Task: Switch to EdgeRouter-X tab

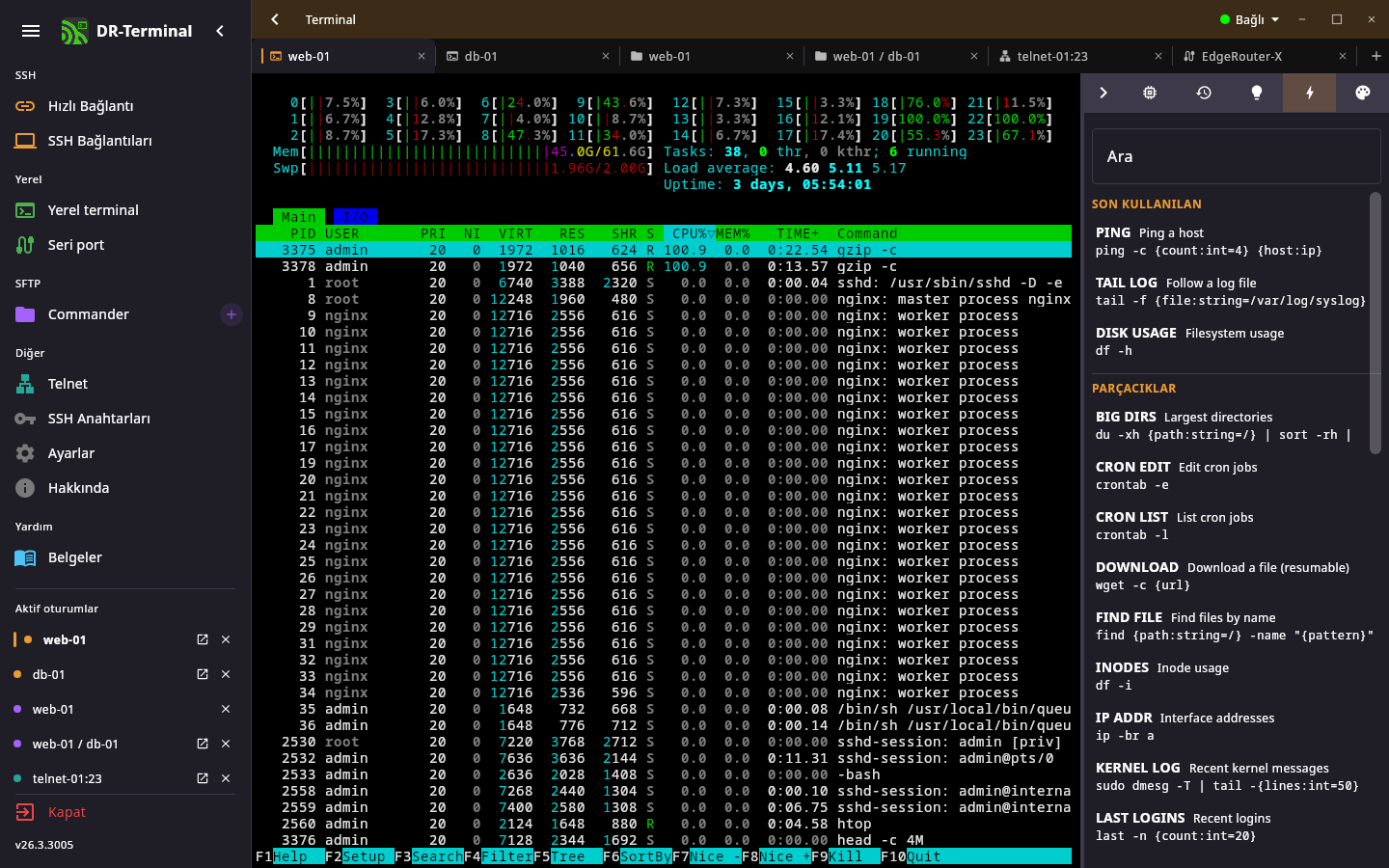Action: pos(1265,56)
